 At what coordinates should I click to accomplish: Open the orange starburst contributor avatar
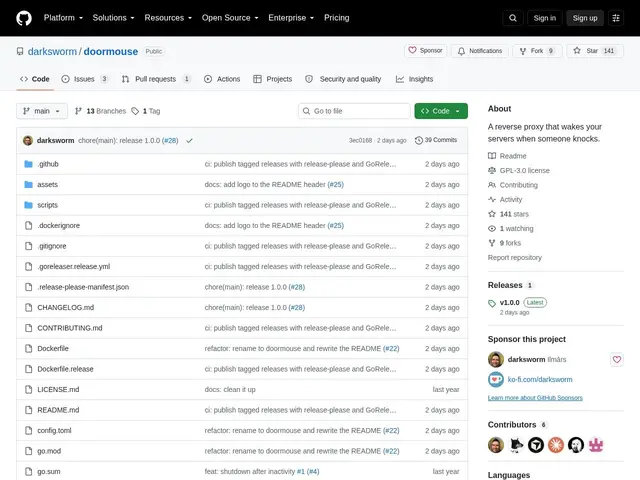coord(556,445)
